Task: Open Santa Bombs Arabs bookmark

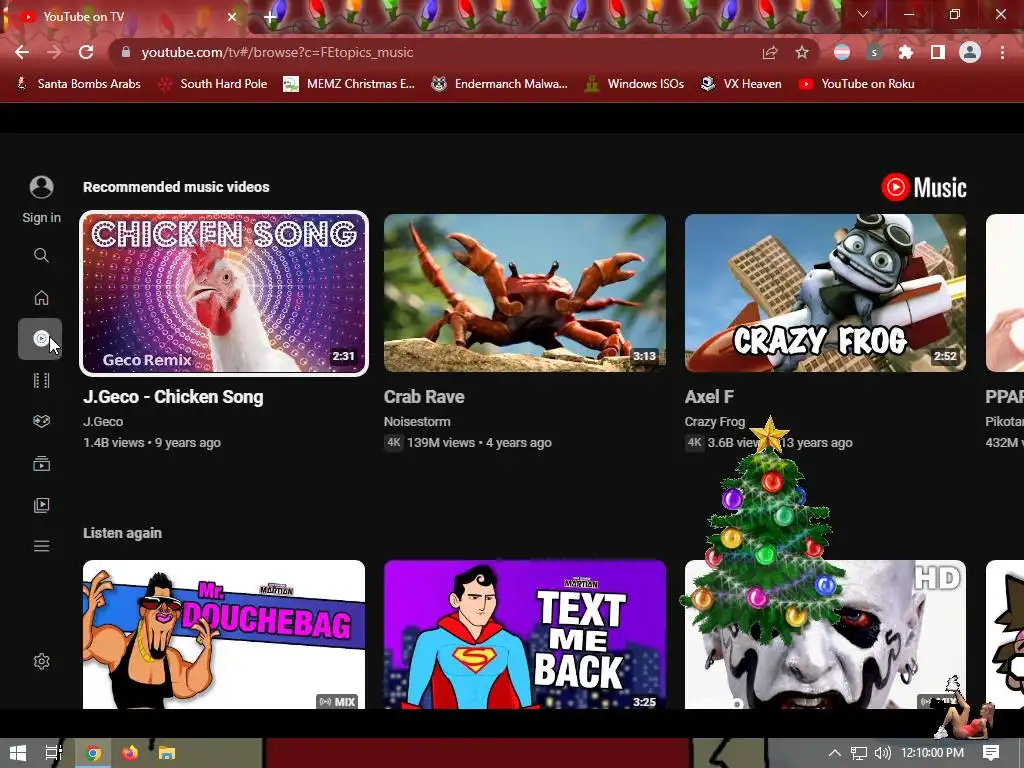Action: [x=78, y=84]
